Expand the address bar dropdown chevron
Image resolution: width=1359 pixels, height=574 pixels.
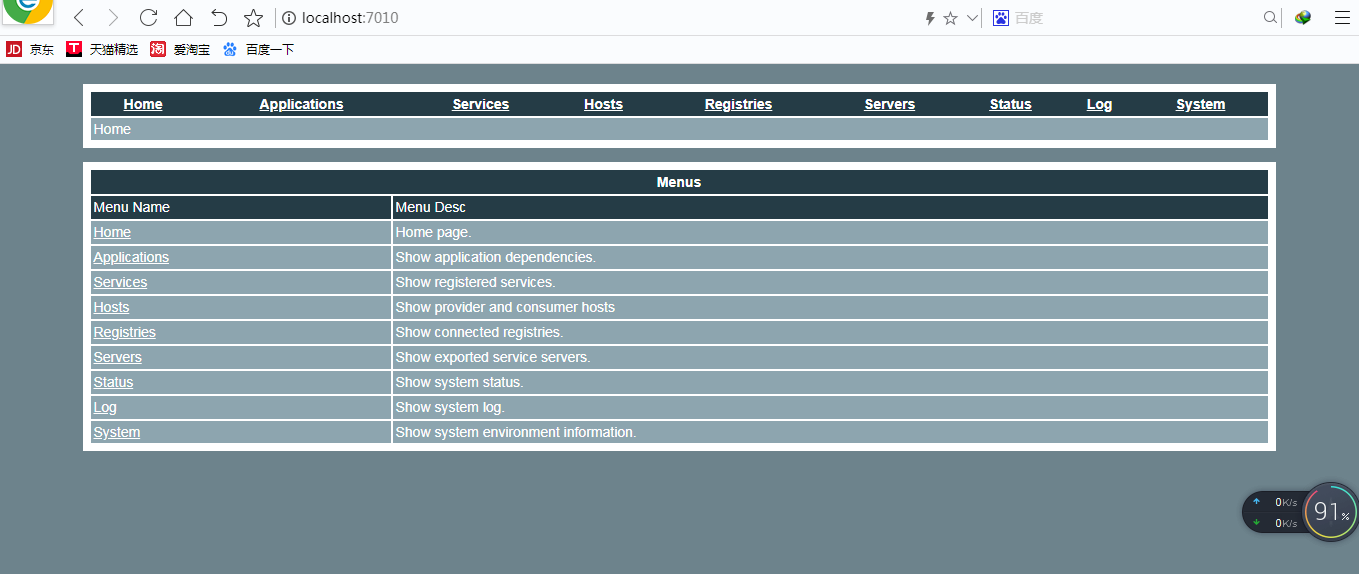tap(972, 18)
